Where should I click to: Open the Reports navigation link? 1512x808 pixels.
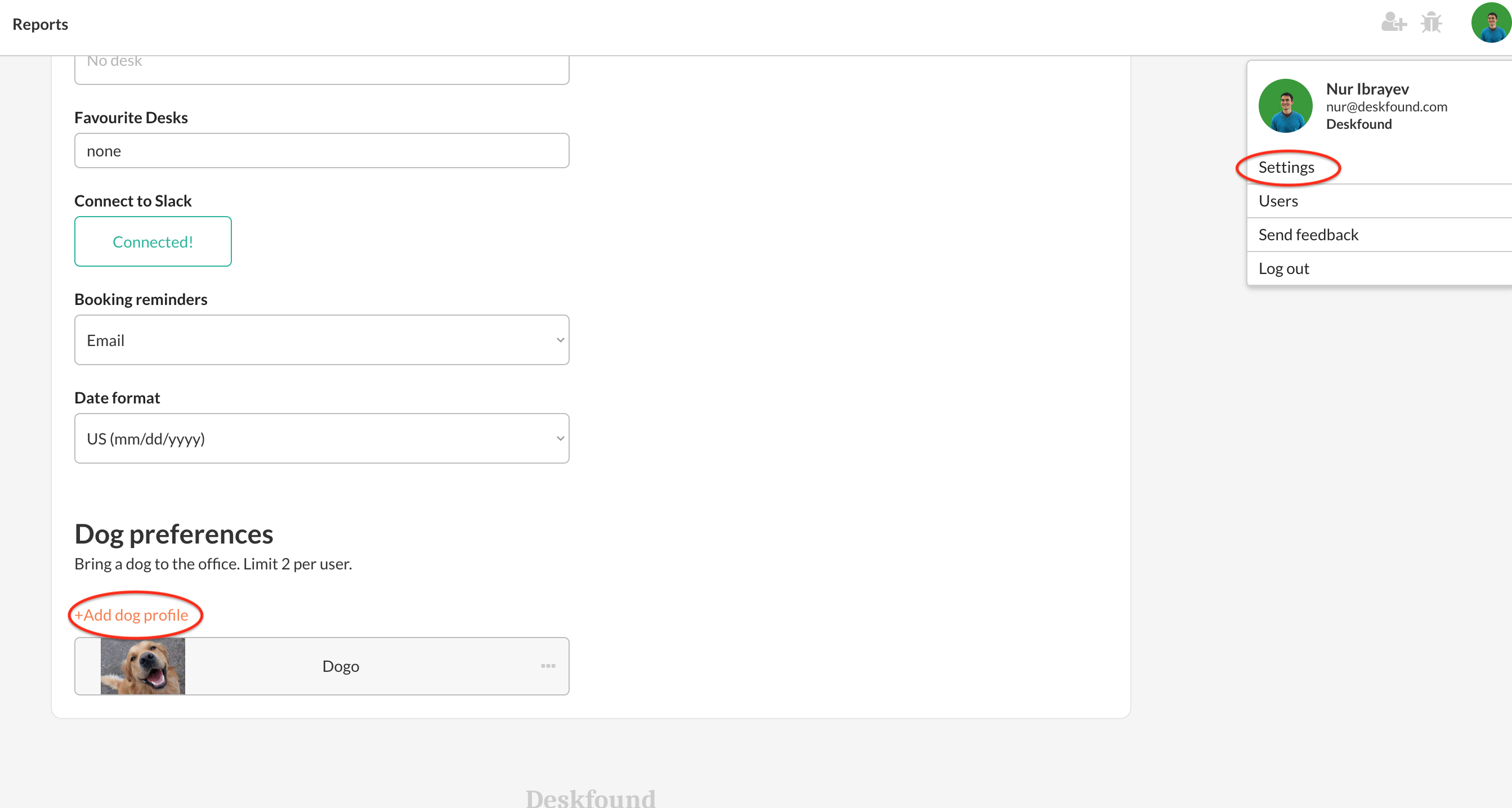click(x=41, y=24)
